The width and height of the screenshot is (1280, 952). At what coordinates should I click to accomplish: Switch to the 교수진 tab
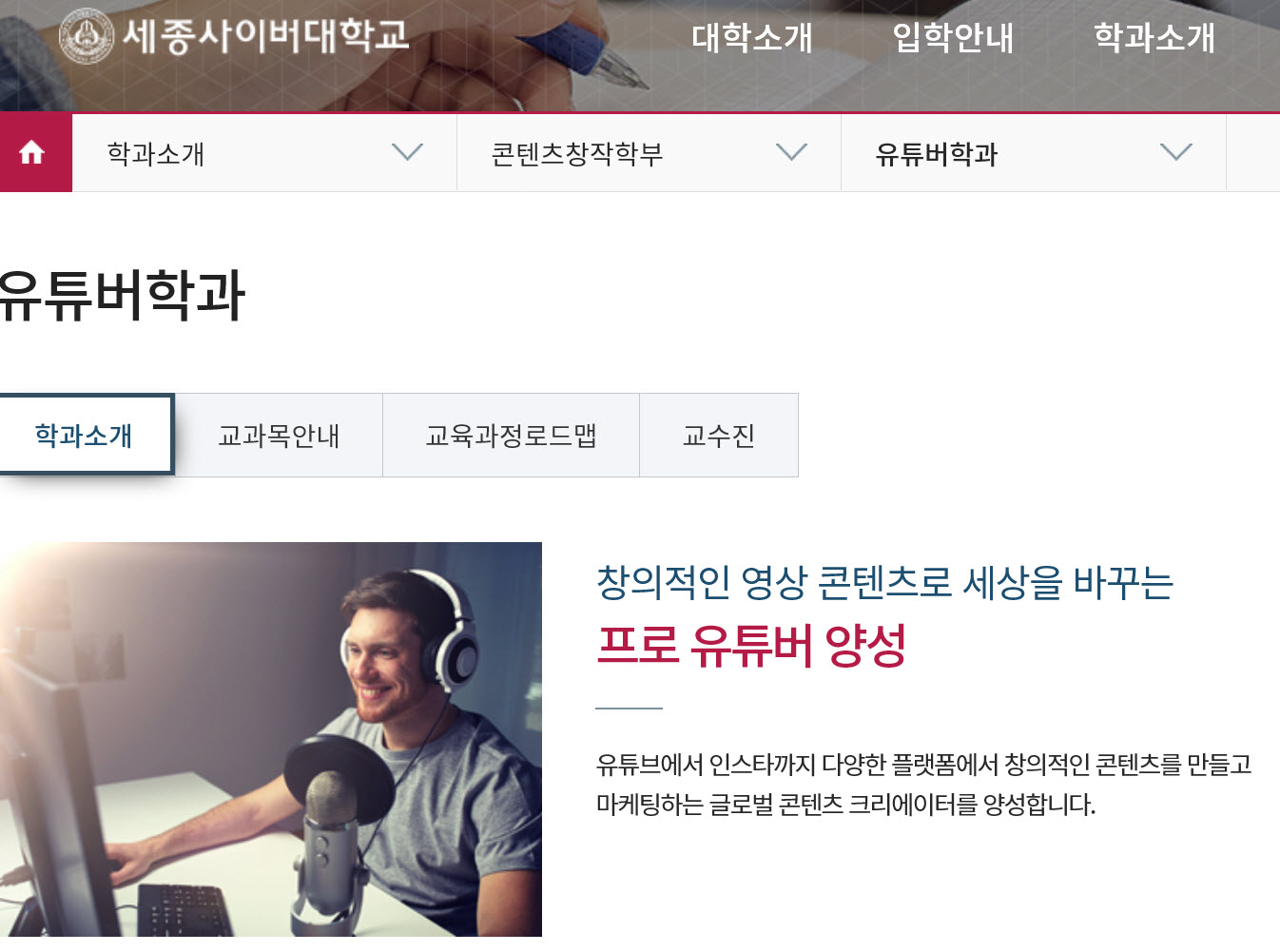coord(719,436)
